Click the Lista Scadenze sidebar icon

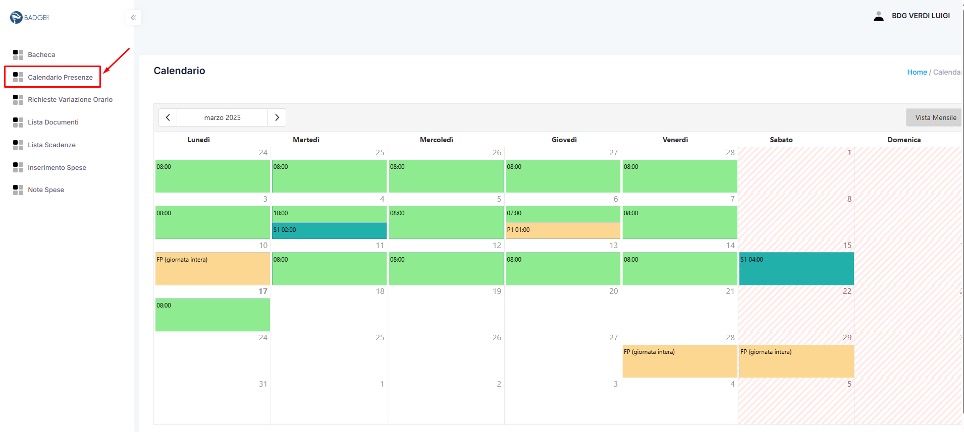16,145
